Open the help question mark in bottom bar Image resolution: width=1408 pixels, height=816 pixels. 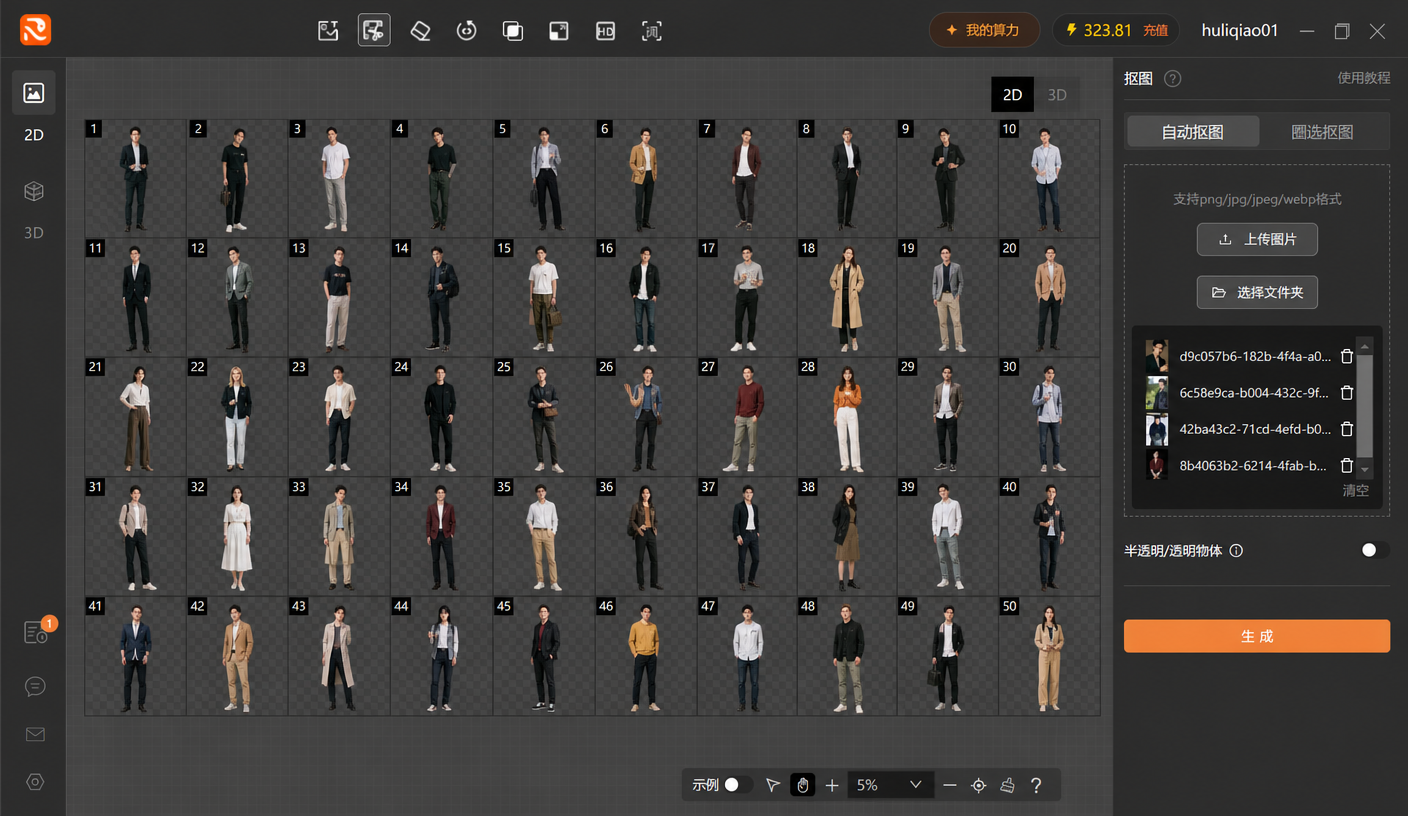click(1036, 785)
